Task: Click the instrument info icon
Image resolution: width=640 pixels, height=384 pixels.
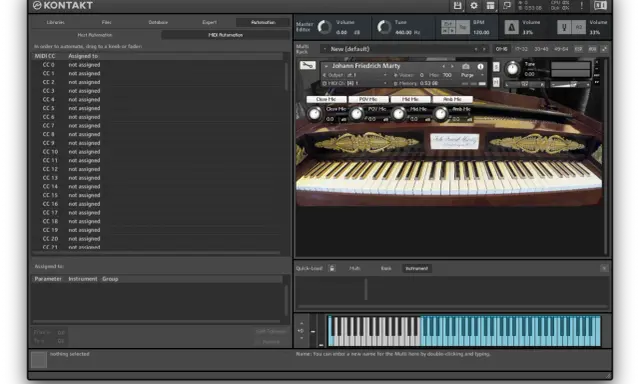Action: pyautogui.click(x=480, y=67)
